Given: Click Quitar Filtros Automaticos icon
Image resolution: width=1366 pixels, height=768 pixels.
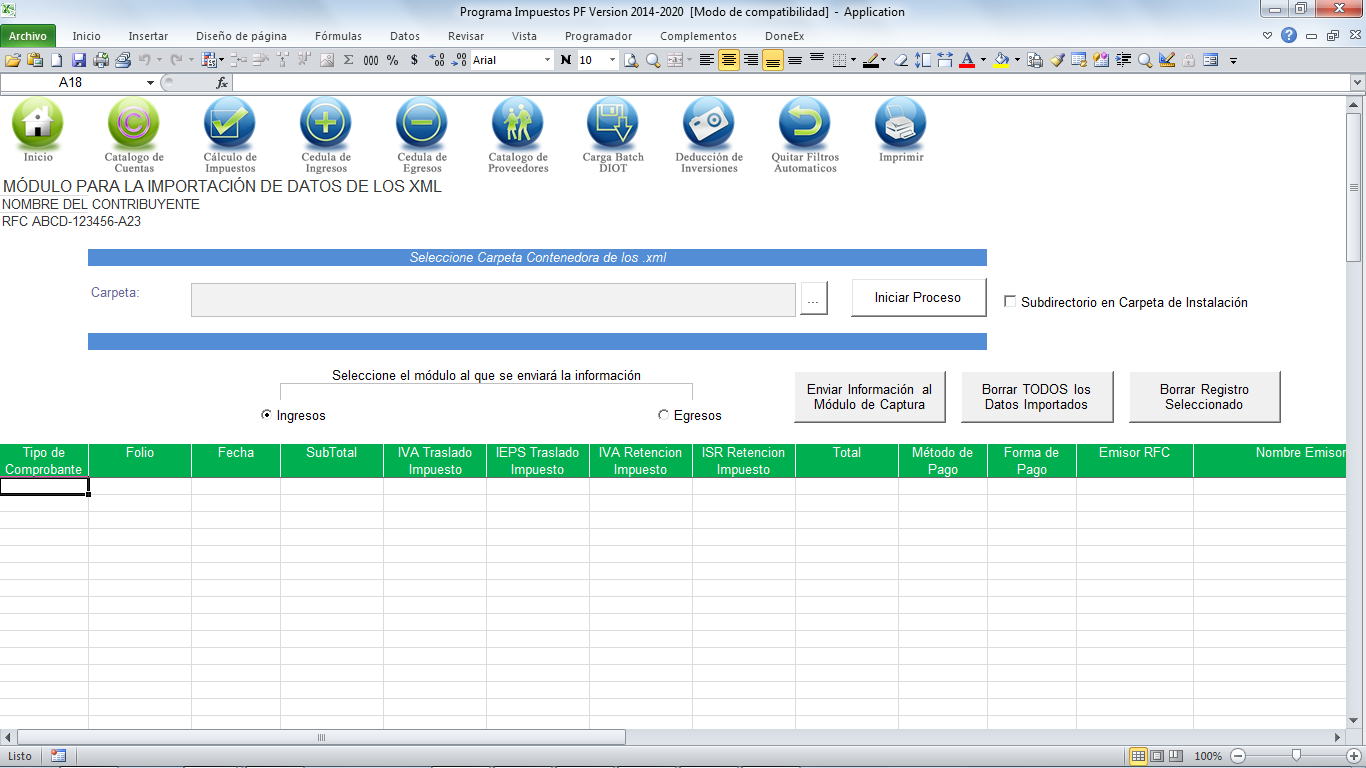Looking at the screenshot, I should coord(805,124).
